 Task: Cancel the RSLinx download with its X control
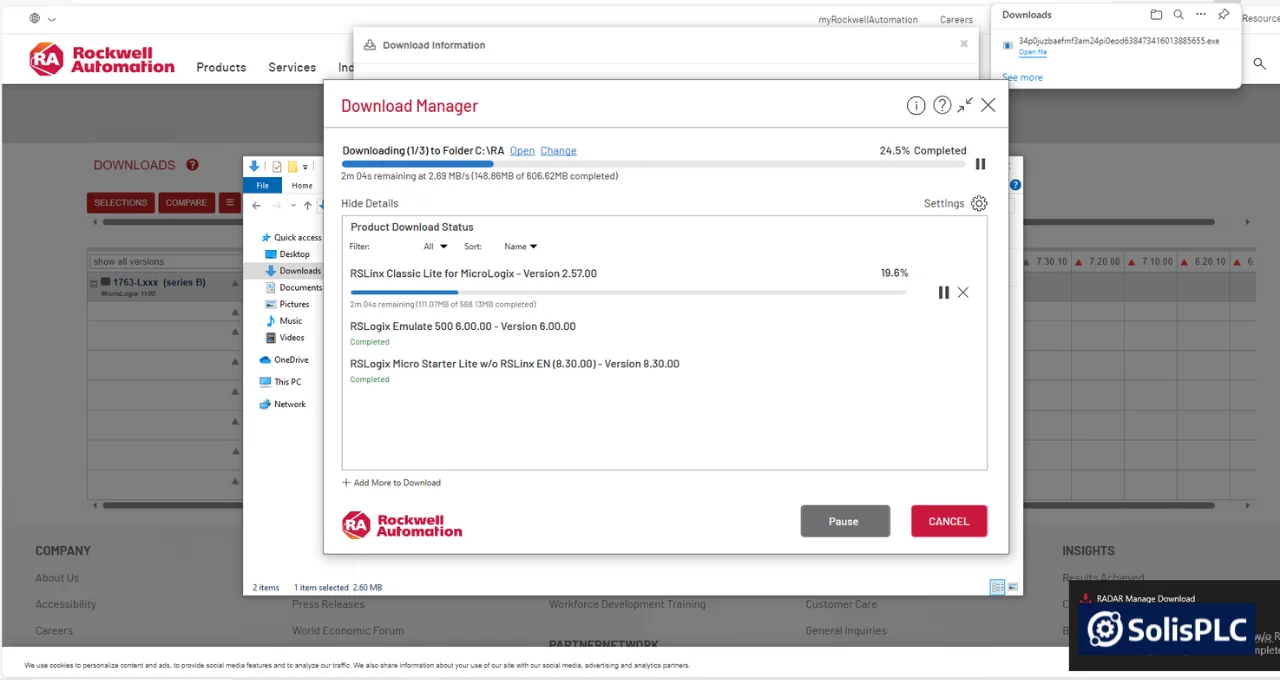pos(962,292)
